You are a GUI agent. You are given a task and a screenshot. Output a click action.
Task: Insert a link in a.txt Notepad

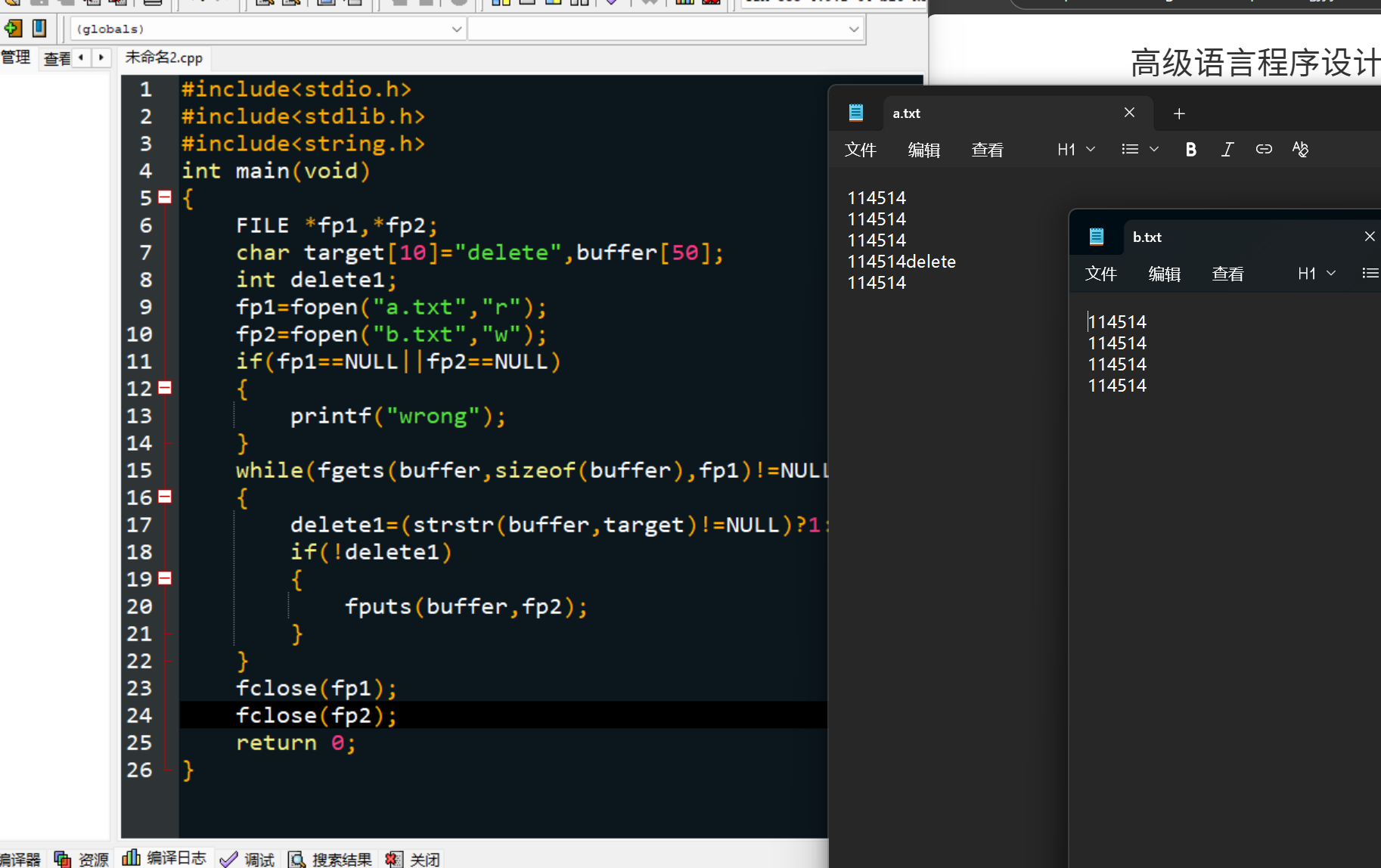pos(1264,150)
